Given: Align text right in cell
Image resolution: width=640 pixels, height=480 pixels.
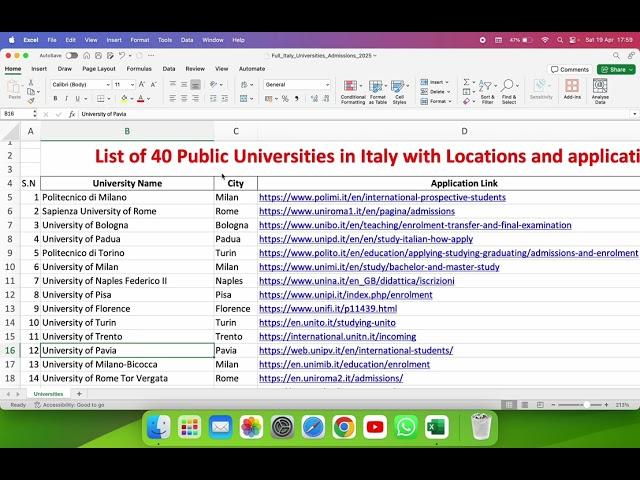Looking at the screenshot, I should tap(196, 98).
